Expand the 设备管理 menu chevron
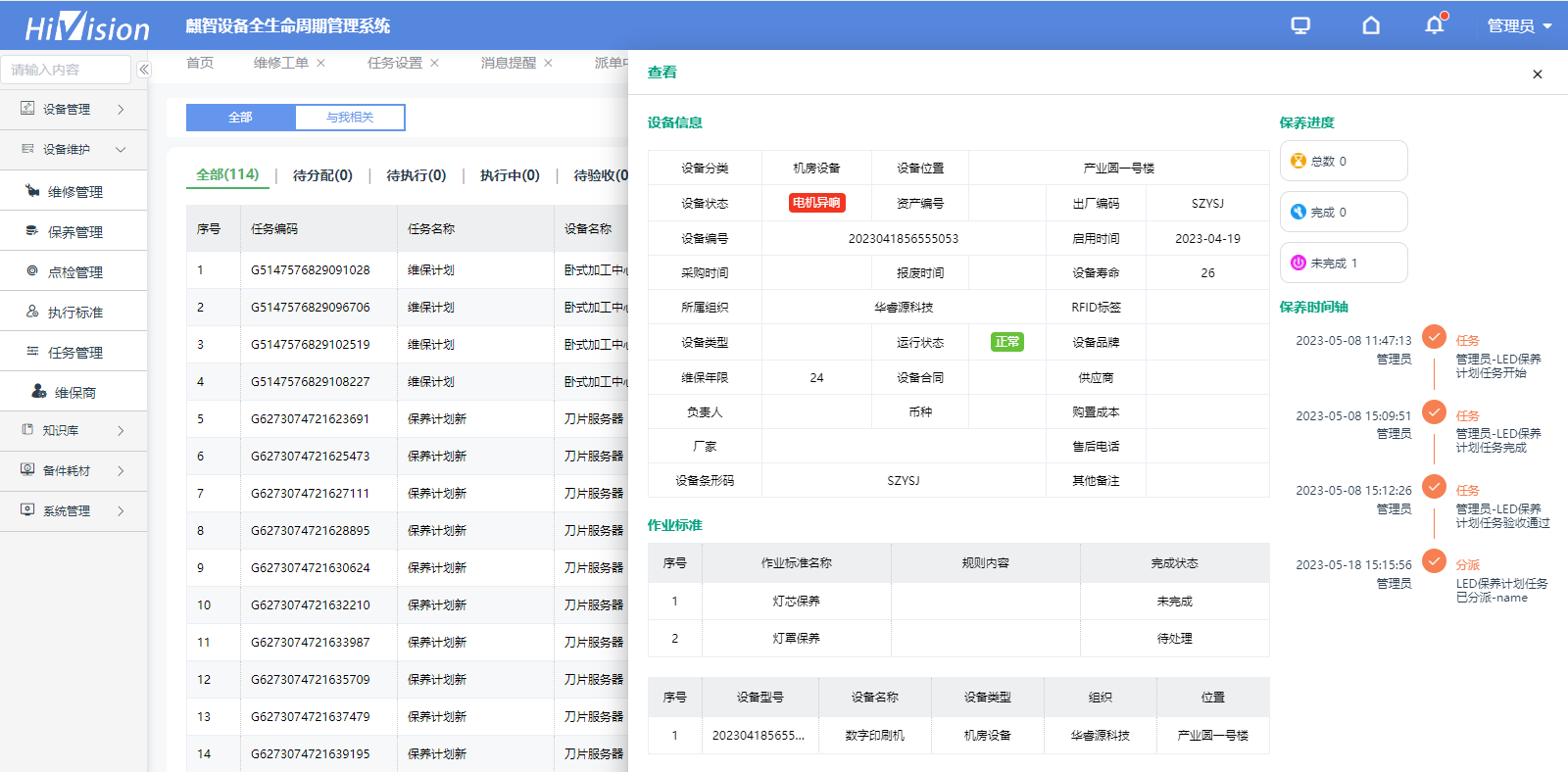 pyautogui.click(x=121, y=109)
